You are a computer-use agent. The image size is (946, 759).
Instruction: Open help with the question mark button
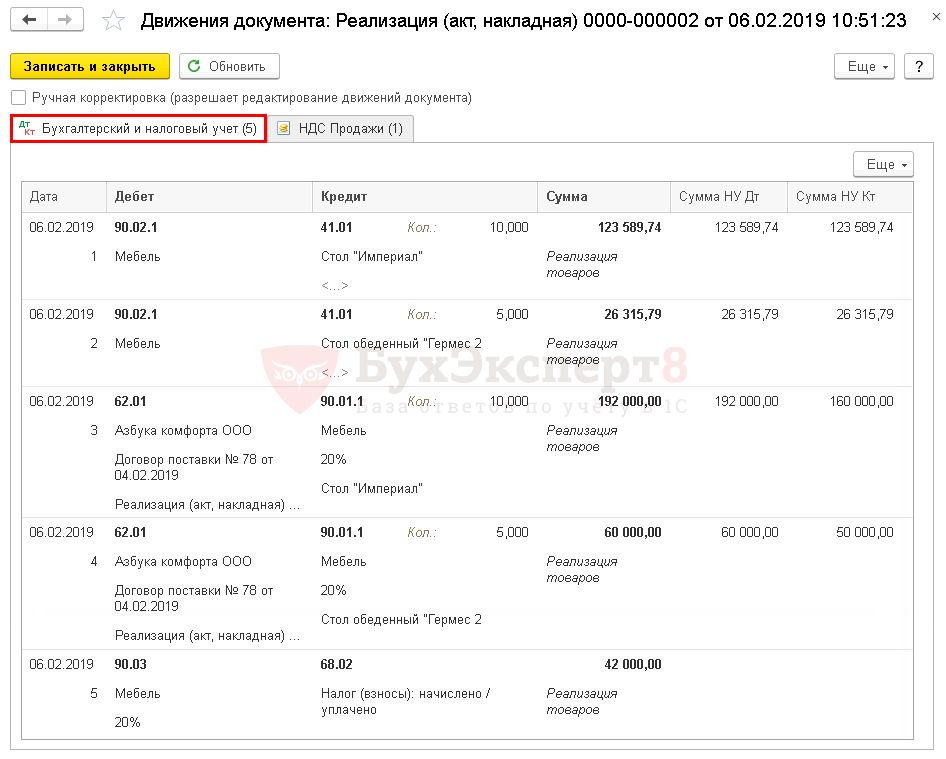click(919, 66)
